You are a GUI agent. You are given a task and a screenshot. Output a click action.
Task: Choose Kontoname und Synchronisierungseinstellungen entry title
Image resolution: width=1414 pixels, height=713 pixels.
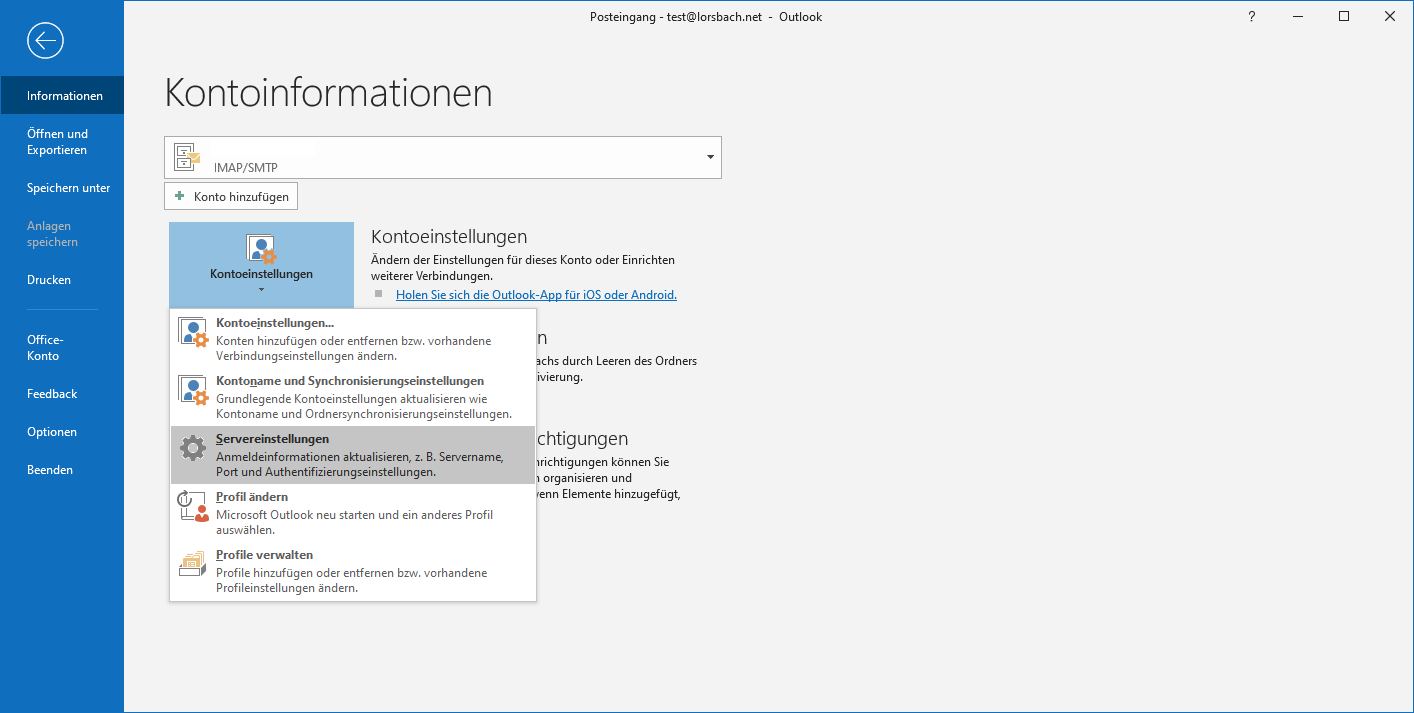[x=350, y=381]
